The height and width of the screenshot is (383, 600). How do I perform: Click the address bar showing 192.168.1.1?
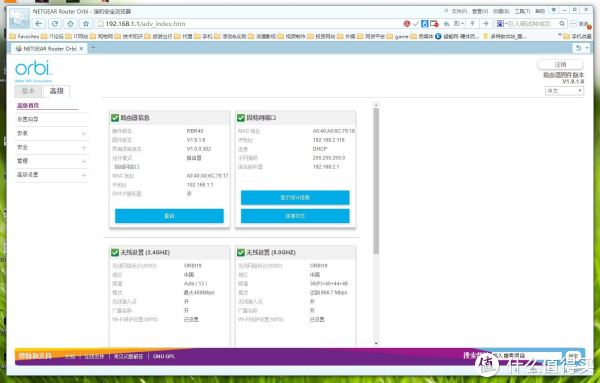coord(249,24)
